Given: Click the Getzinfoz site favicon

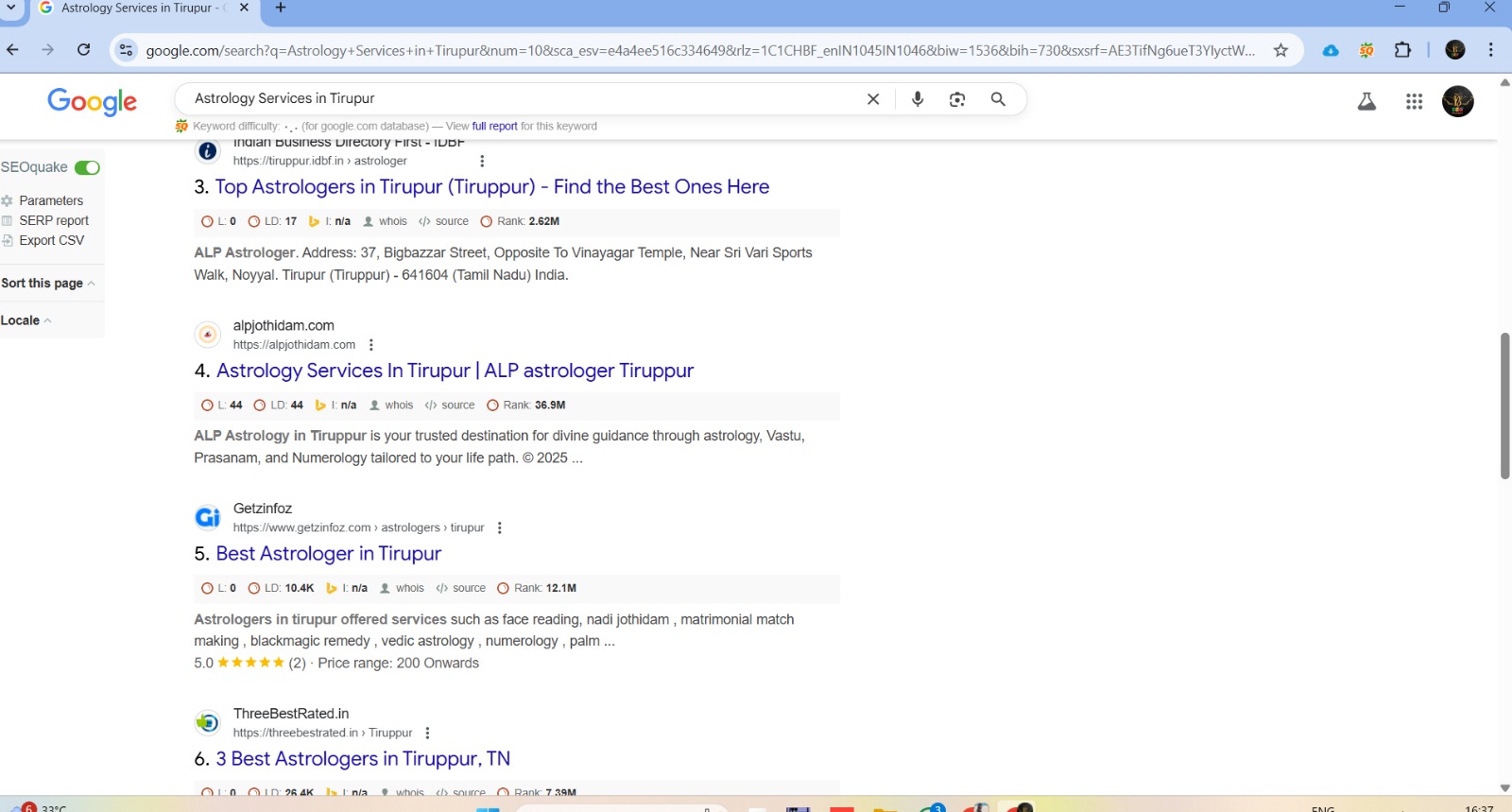Looking at the screenshot, I should [x=208, y=517].
